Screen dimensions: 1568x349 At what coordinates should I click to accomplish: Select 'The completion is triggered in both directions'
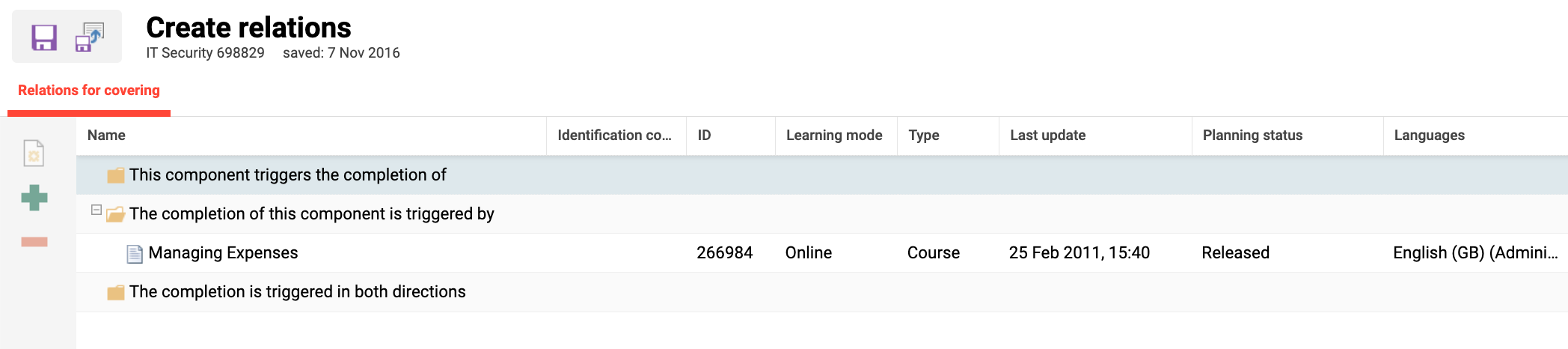pos(297,292)
